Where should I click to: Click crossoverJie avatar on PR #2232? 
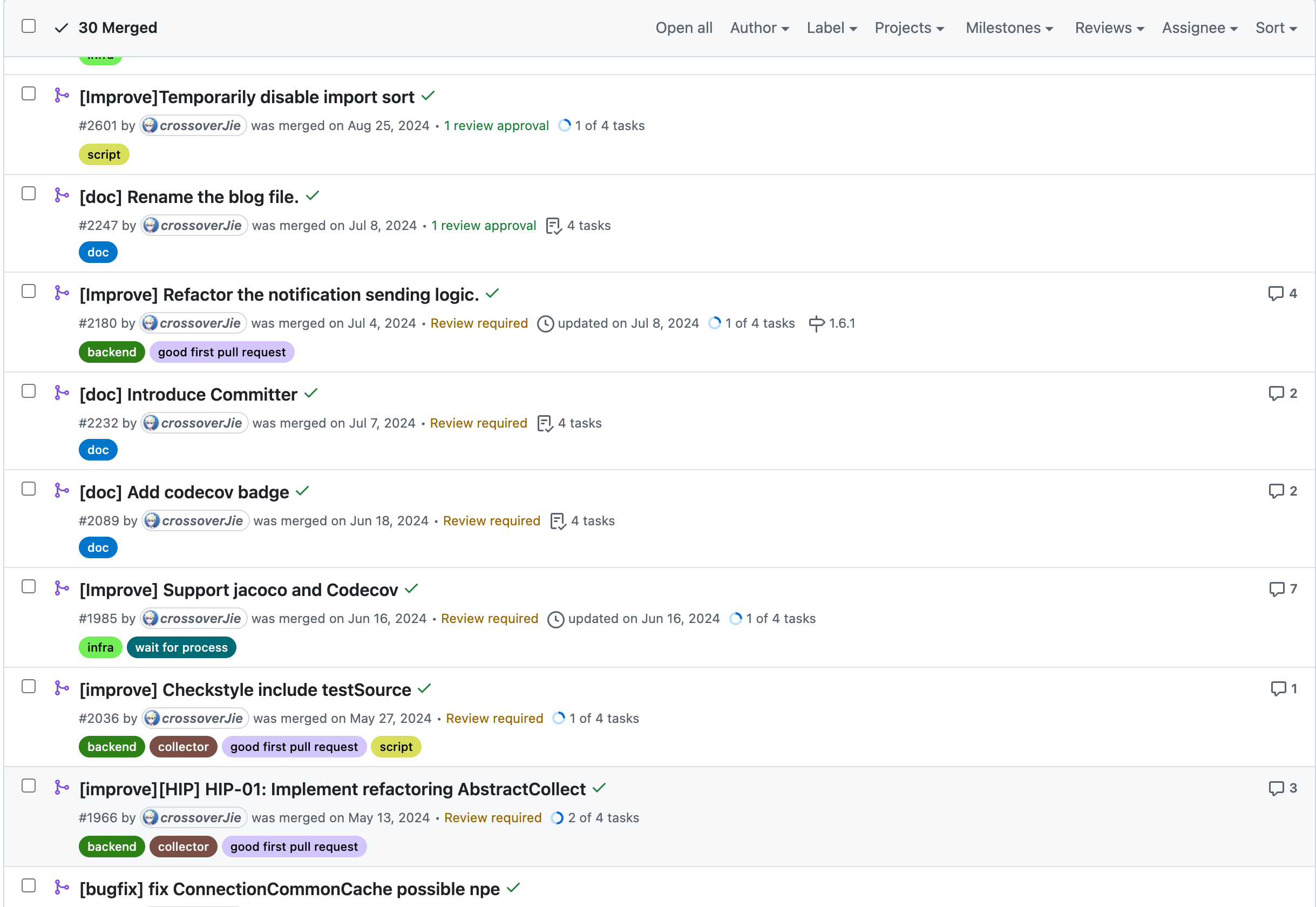(151, 423)
